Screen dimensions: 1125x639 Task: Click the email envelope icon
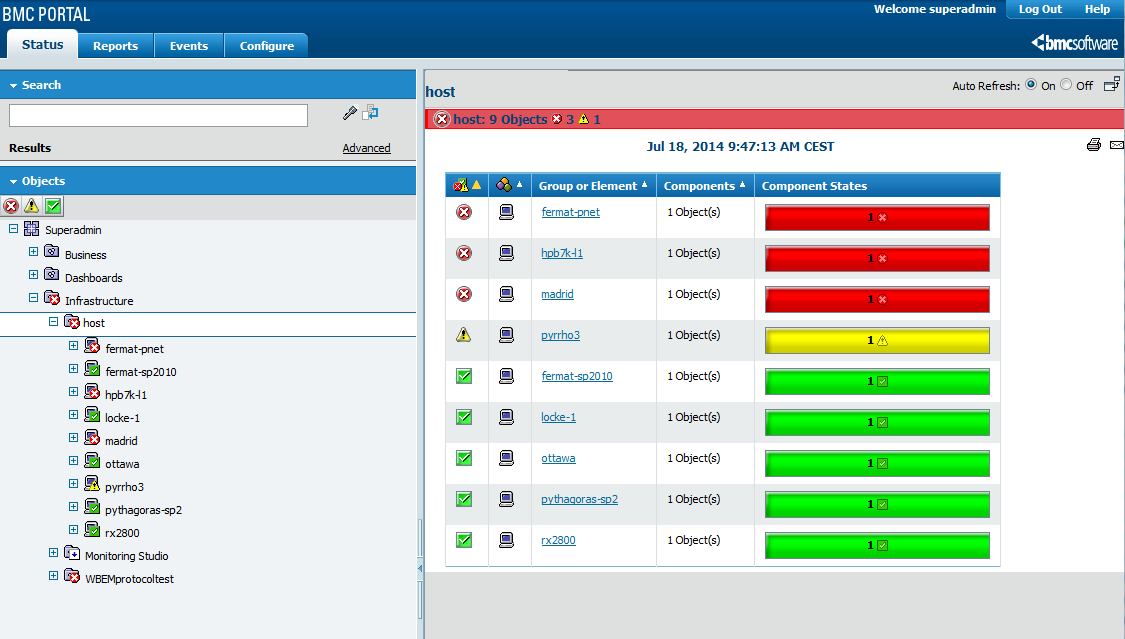tap(1117, 145)
